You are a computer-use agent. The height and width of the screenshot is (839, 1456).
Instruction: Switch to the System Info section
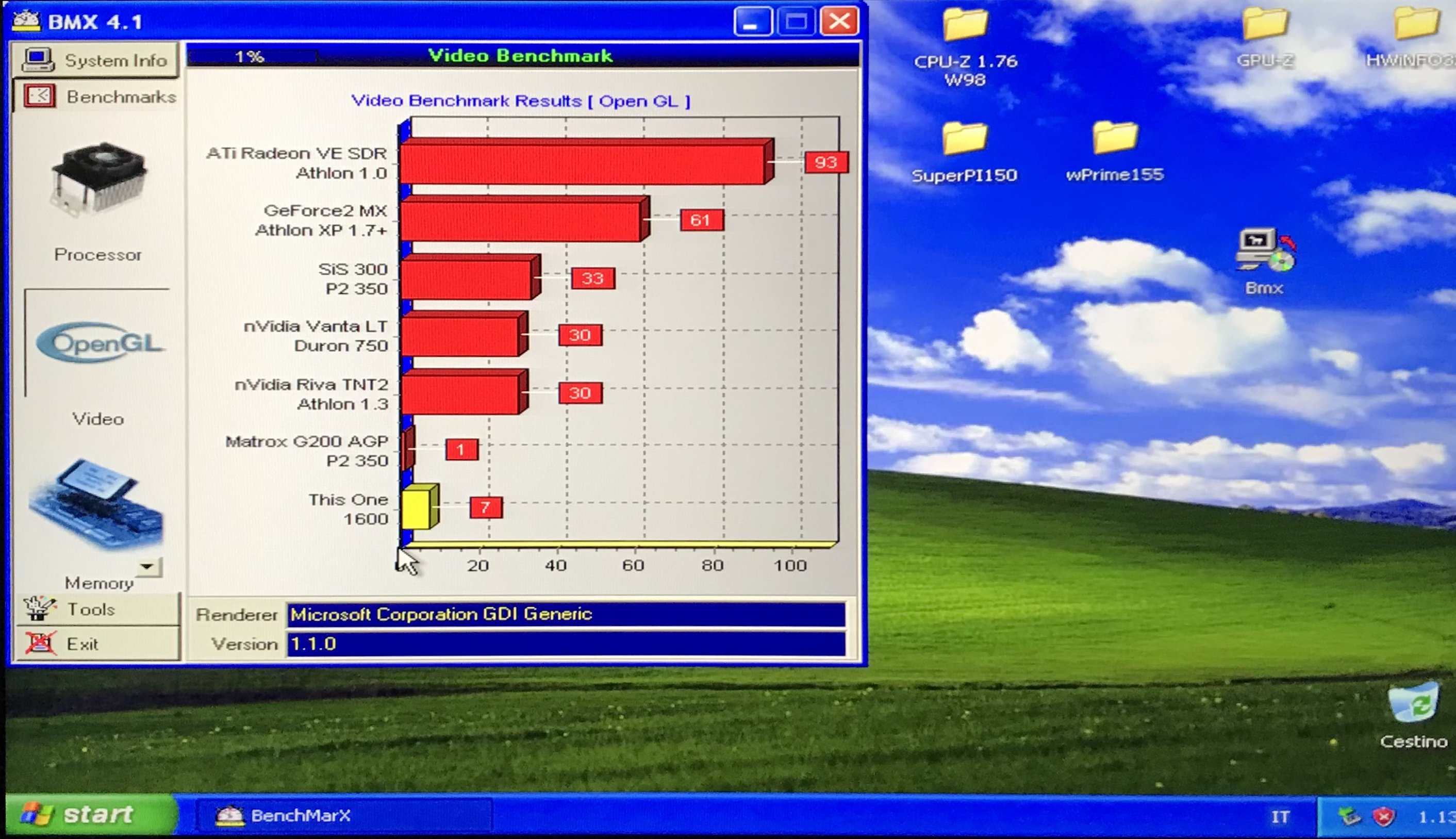[x=95, y=60]
